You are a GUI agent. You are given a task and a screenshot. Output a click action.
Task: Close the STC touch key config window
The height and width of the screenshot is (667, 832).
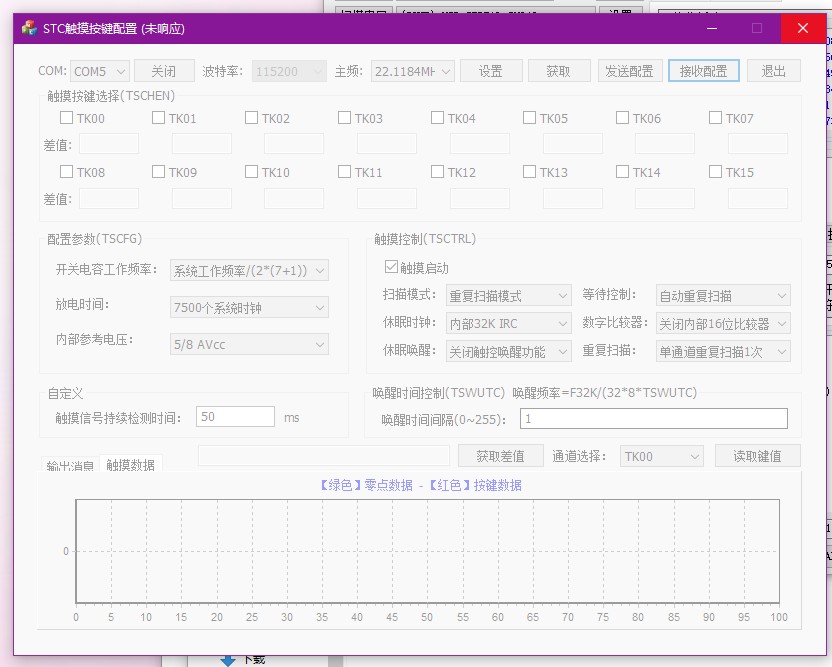(x=803, y=28)
